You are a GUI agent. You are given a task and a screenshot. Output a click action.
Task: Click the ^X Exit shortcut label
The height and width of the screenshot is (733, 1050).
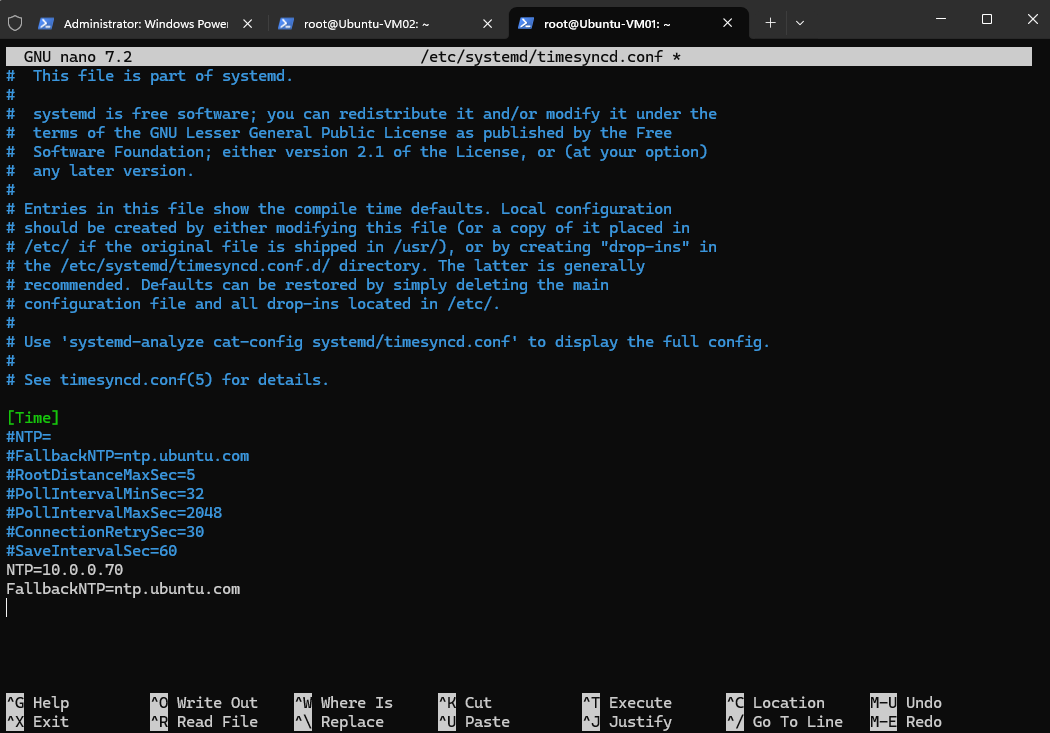(38, 722)
